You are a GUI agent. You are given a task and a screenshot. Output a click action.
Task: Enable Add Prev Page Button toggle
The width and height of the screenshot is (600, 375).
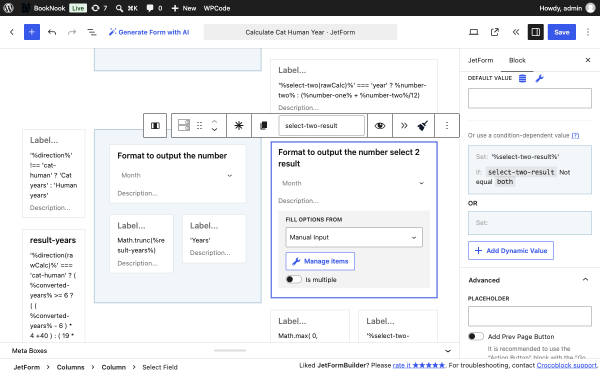click(476, 336)
